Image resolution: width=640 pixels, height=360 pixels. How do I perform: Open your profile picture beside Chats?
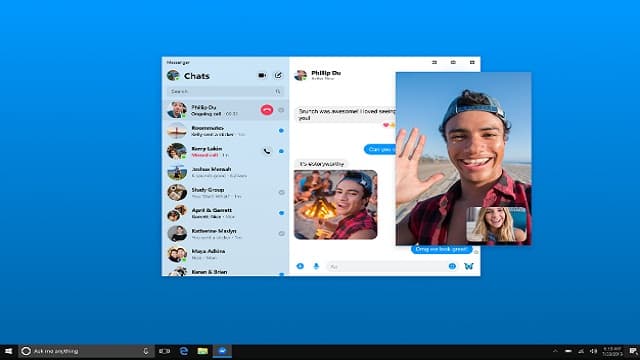[x=173, y=76]
